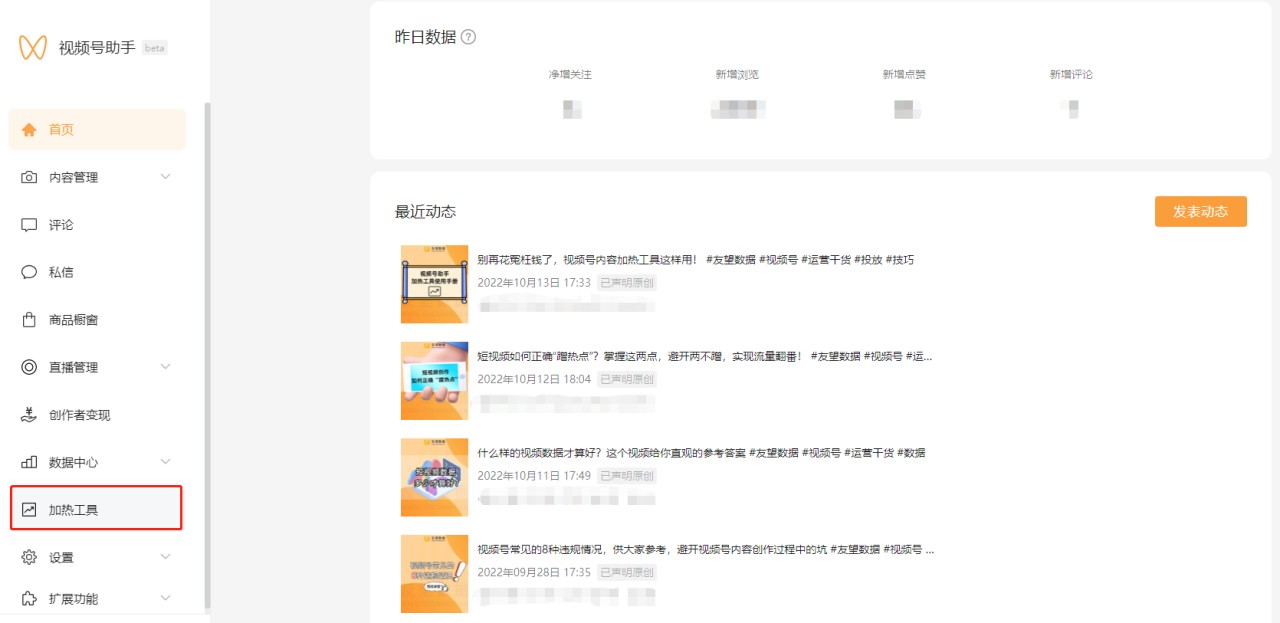
Task: Open the 创作者变现 menu item
Action: click(97, 415)
